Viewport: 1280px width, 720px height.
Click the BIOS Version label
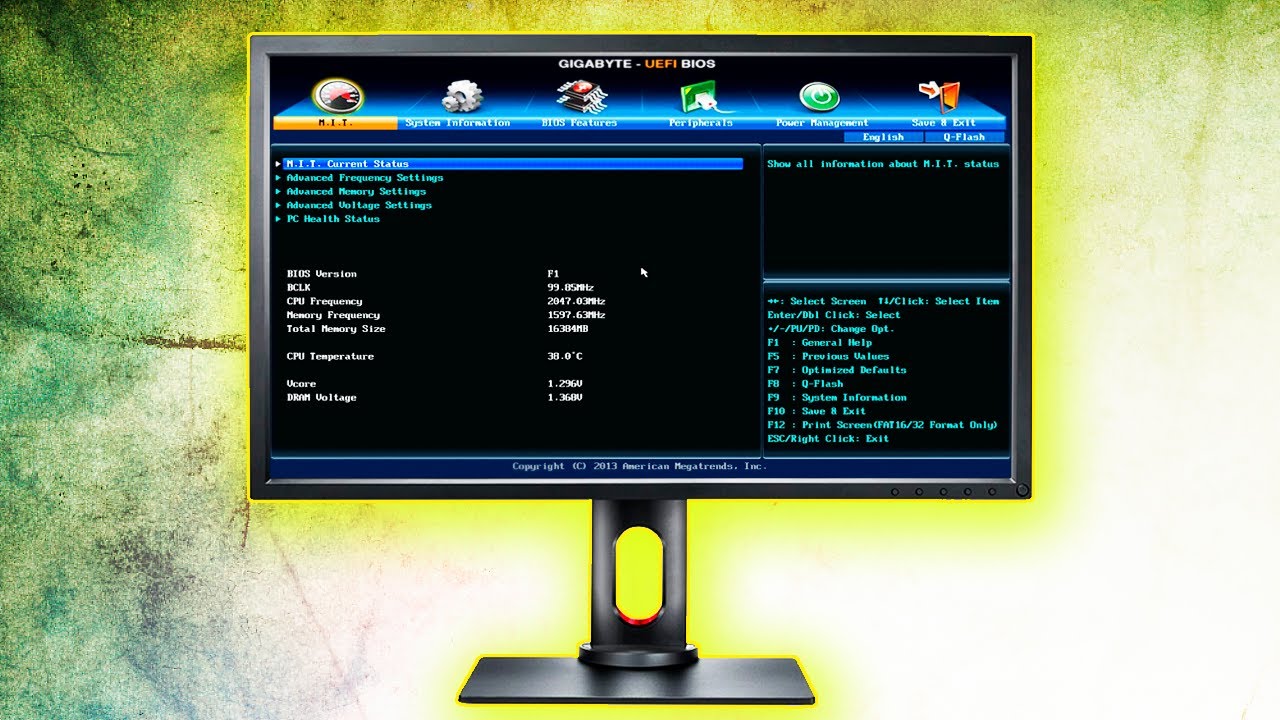coord(321,274)
